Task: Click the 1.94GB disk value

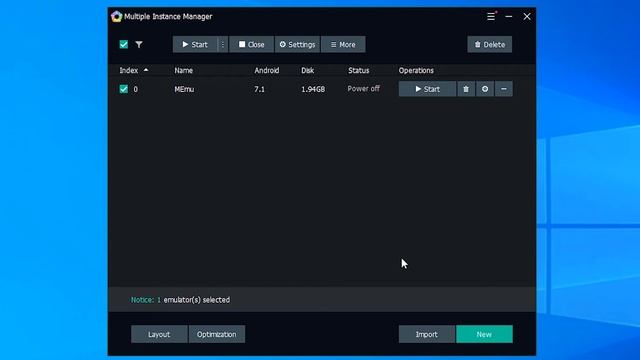Action: pos(313,89)
